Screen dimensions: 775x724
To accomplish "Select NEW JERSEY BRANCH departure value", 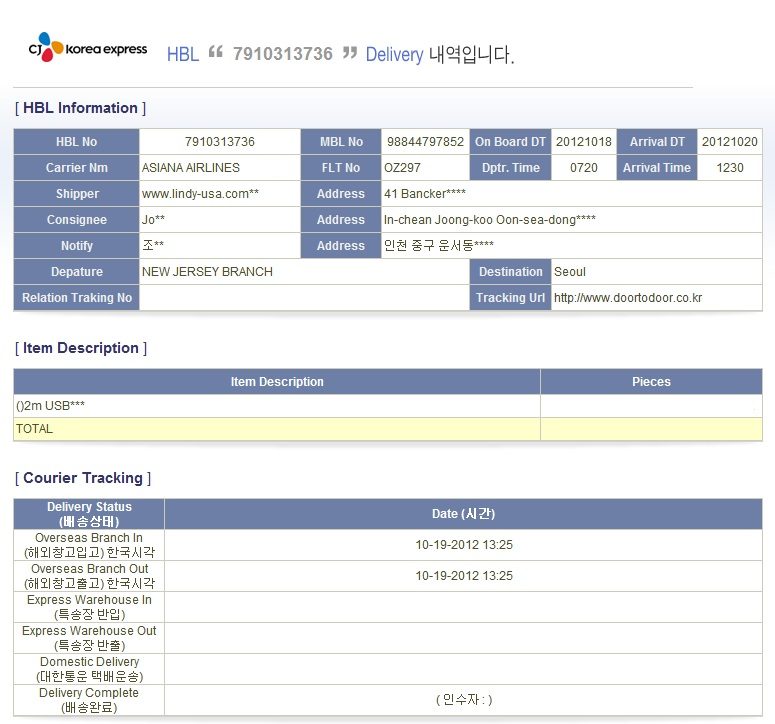I will pos(207,271).
